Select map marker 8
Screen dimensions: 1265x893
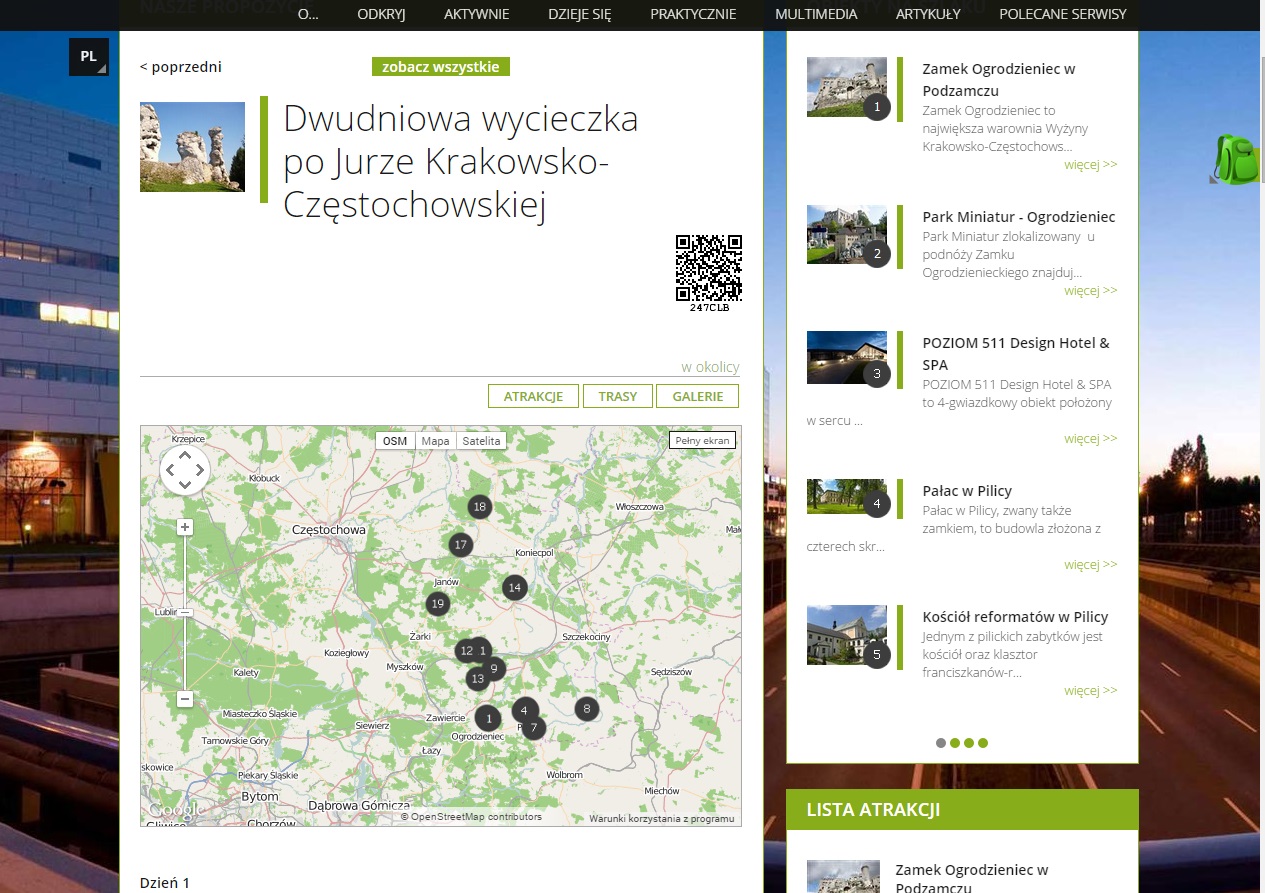tap(587, 709)
